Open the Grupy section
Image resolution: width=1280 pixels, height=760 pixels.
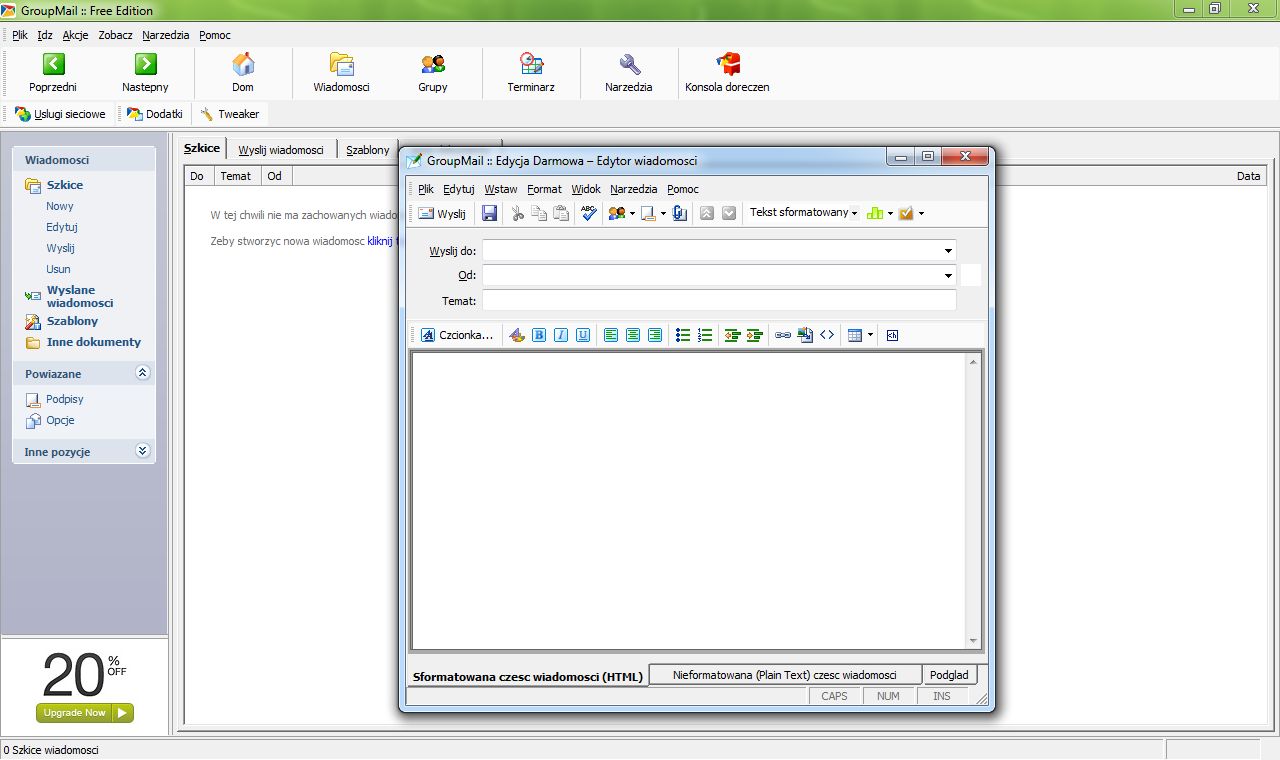click(x=433, y=74)
